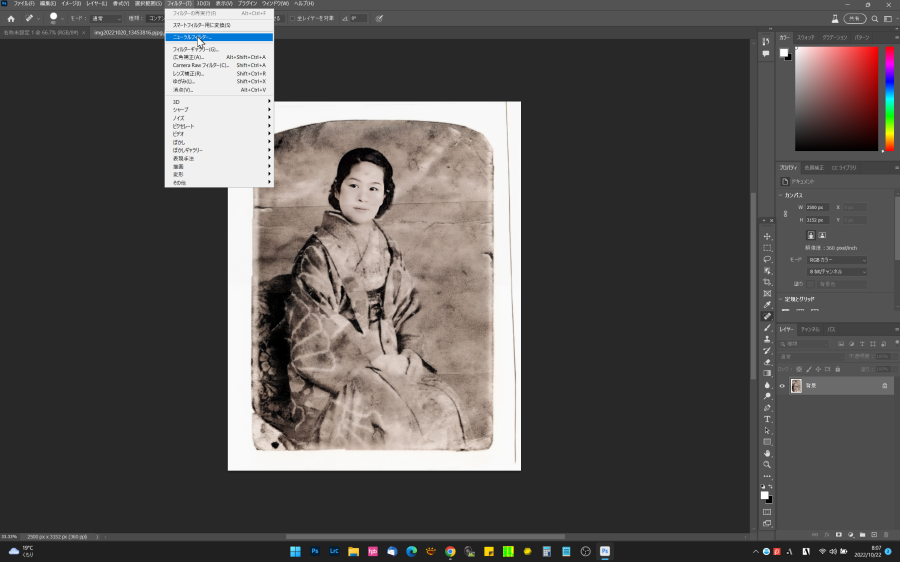Set canvas to portrait orientation button
The width and height of the screenshot is (900, 562).
(x=810, y=235)
